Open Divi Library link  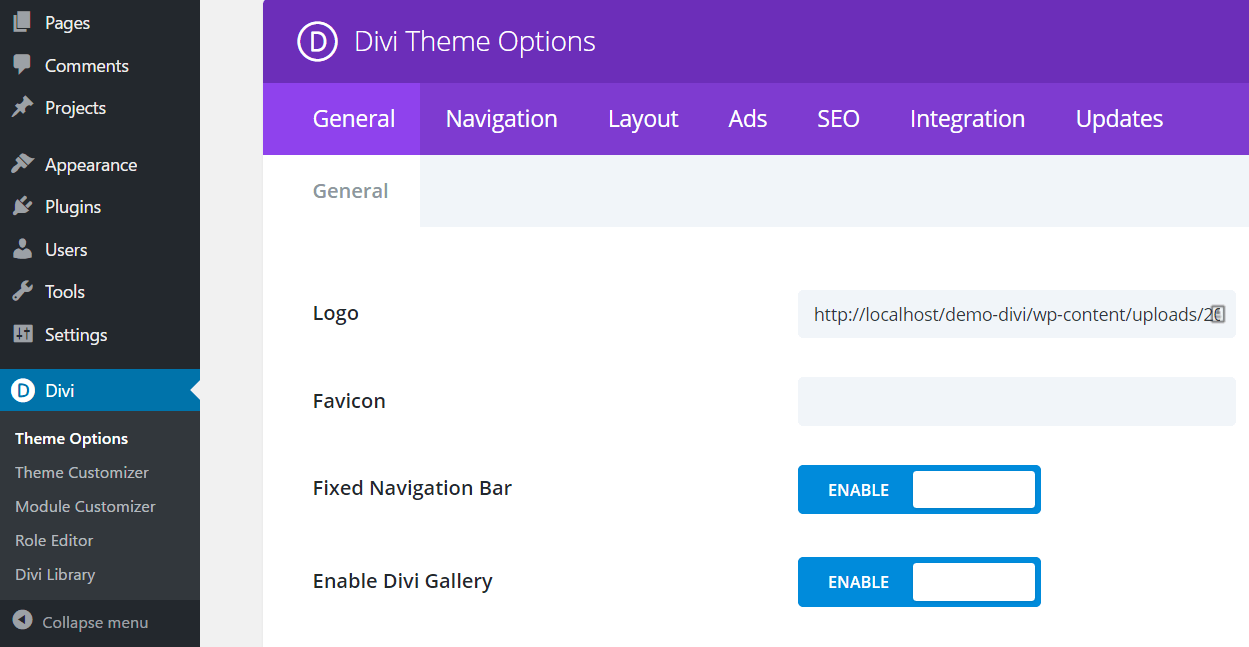(x=55, y=574)
